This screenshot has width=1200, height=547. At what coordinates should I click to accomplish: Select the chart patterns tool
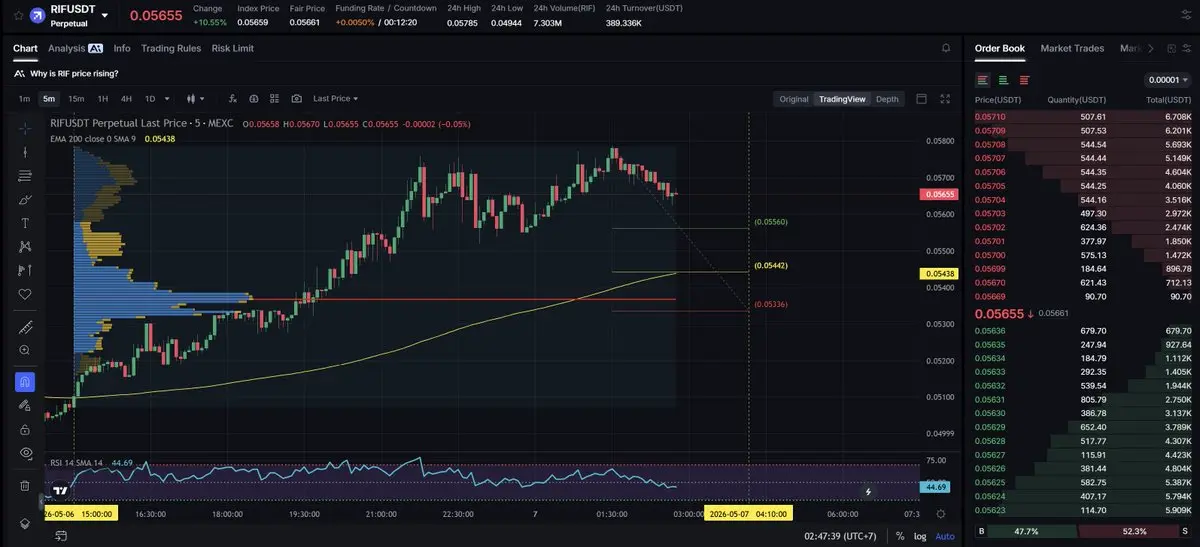[25, 247]
